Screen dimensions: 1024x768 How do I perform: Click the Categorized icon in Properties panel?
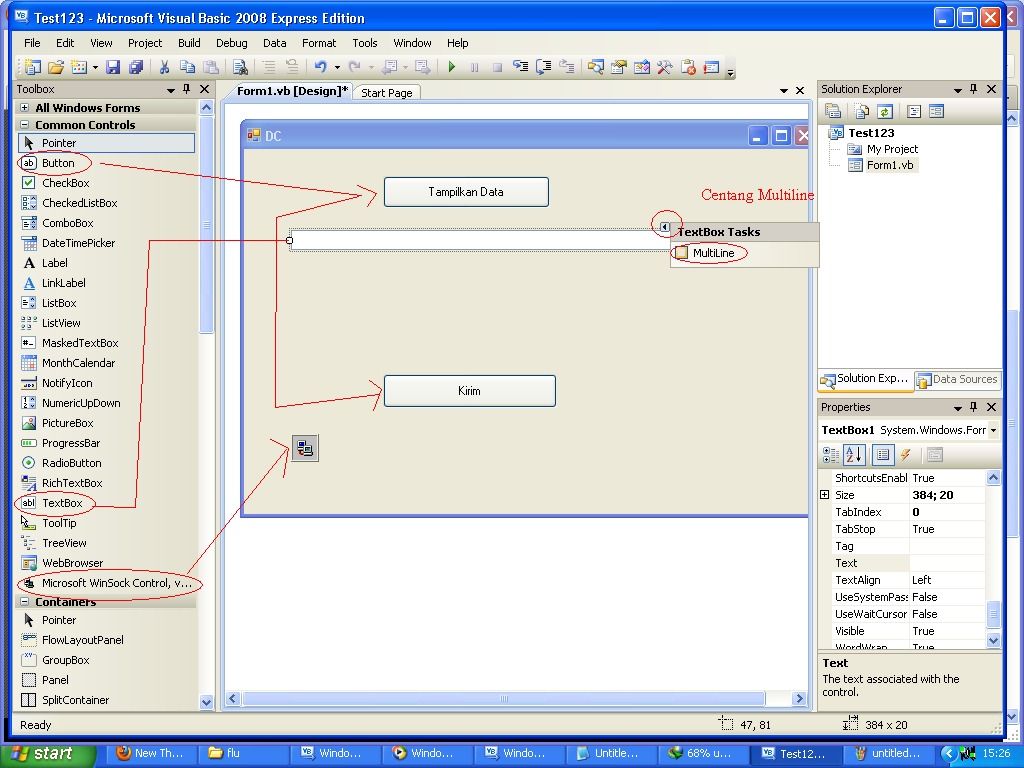click(x=831, y=455)
